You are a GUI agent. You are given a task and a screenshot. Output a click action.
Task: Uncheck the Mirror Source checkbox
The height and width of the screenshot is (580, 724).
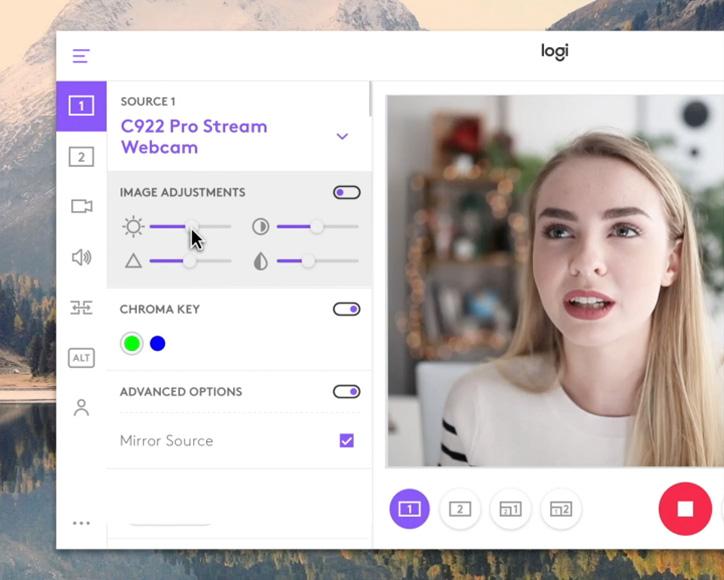pos(347,441)
